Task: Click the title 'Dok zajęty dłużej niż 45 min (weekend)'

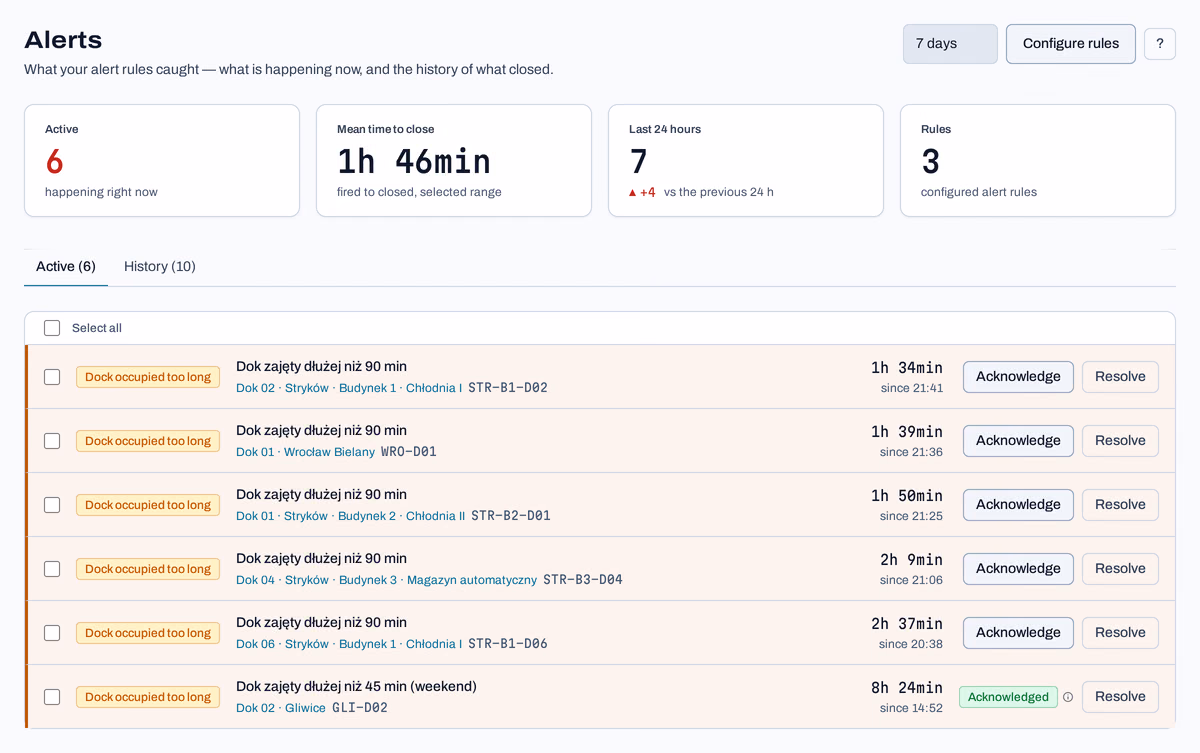Action: coord(356,686)
